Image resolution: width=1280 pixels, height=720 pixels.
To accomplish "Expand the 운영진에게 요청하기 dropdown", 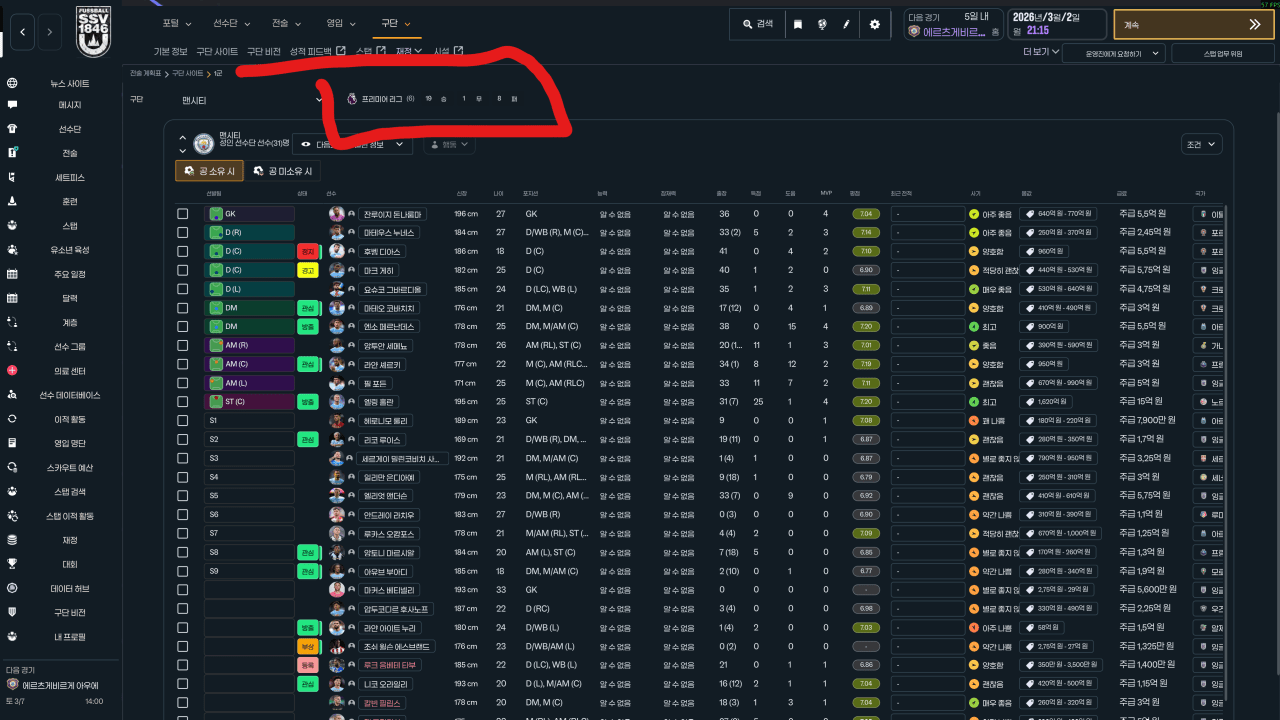I will [1114, 53].
